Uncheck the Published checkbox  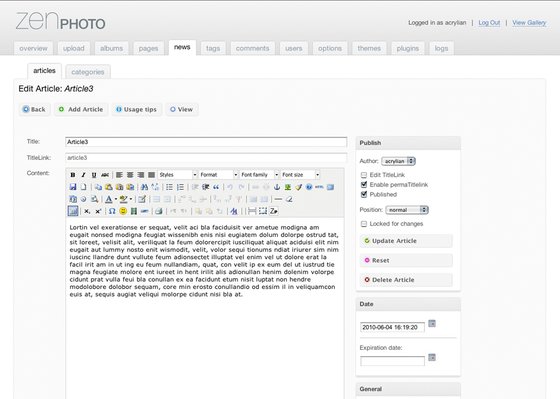pos(364,194)
